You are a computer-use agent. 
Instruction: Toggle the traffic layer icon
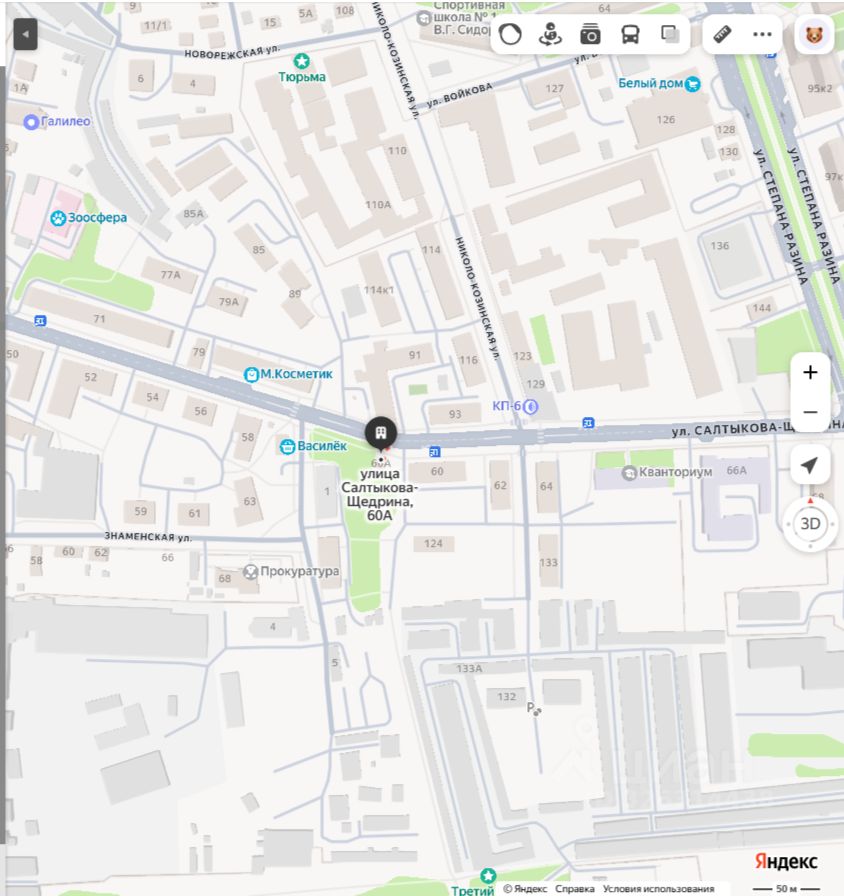(x=510, y=34)
